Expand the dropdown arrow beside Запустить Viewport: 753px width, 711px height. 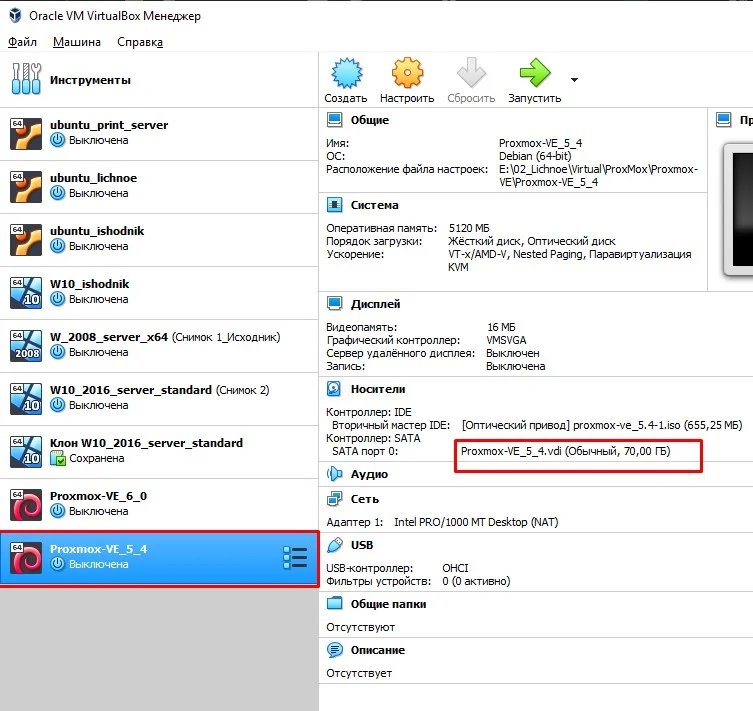574,80
